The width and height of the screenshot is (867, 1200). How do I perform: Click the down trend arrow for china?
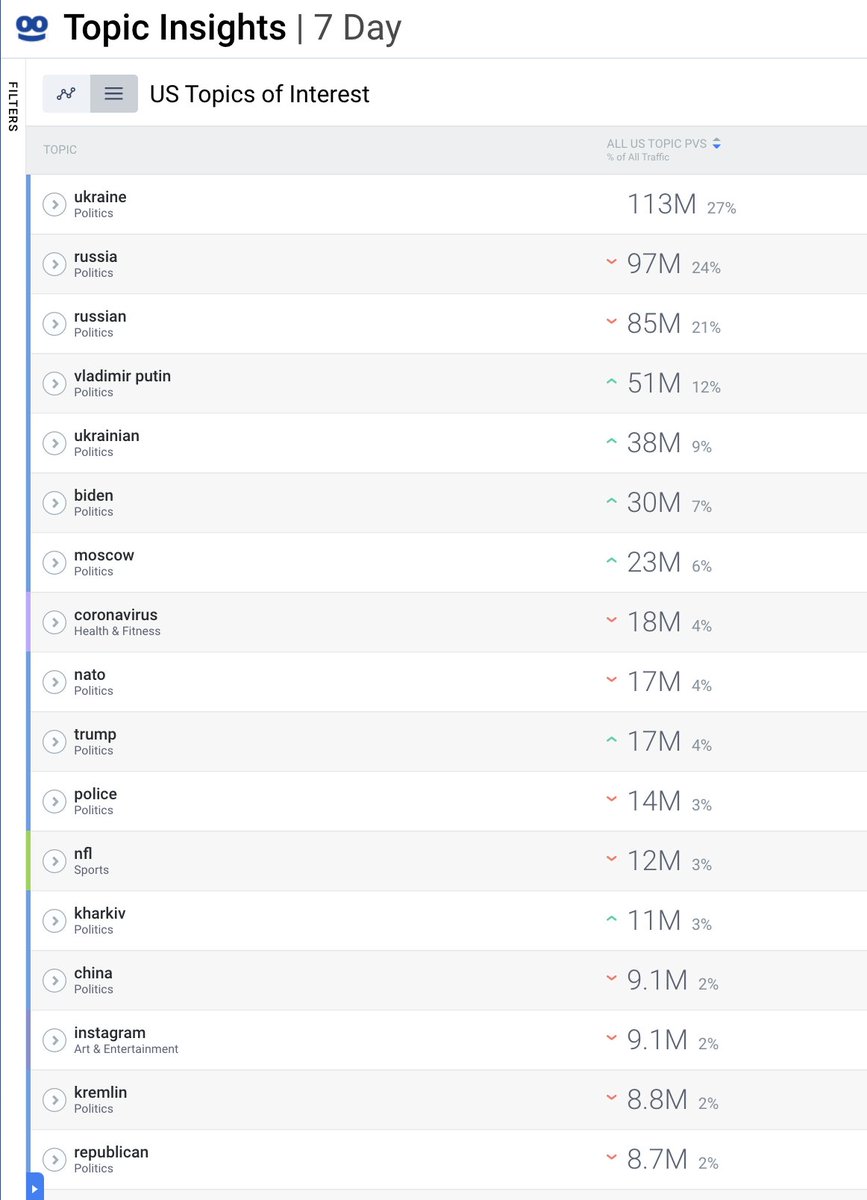(611, 979)
